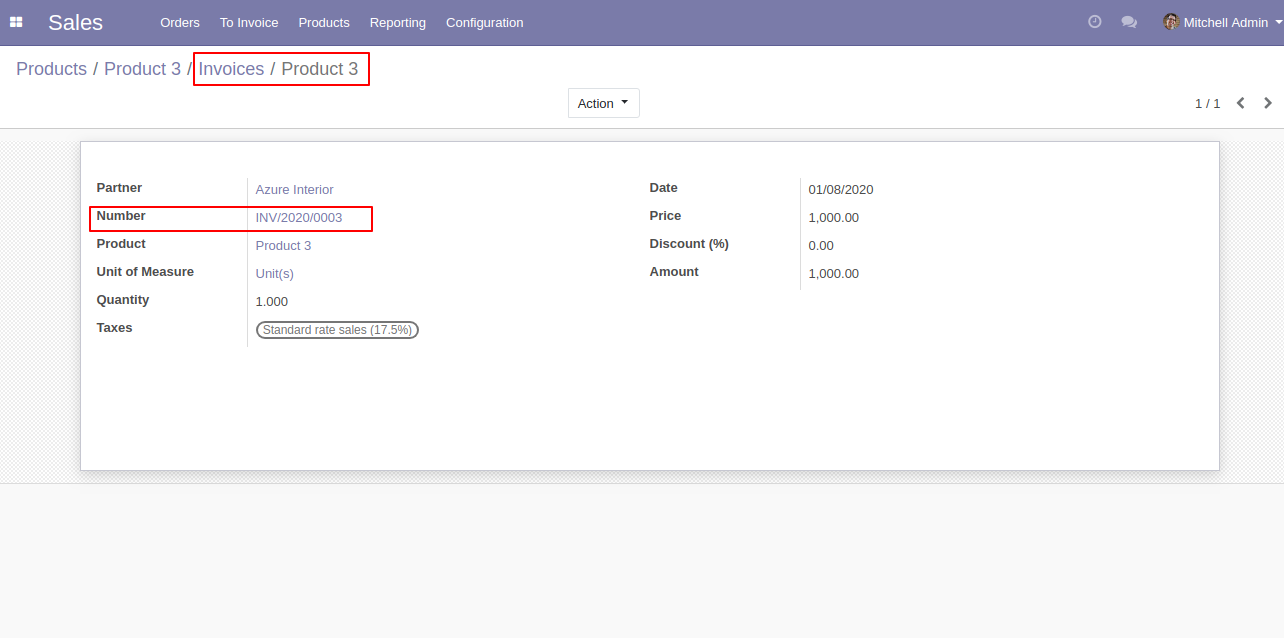The width and height of the screenshot is (1284, 638).
Task: Open the Product 3 field link
Action: [x=283, y=245]
